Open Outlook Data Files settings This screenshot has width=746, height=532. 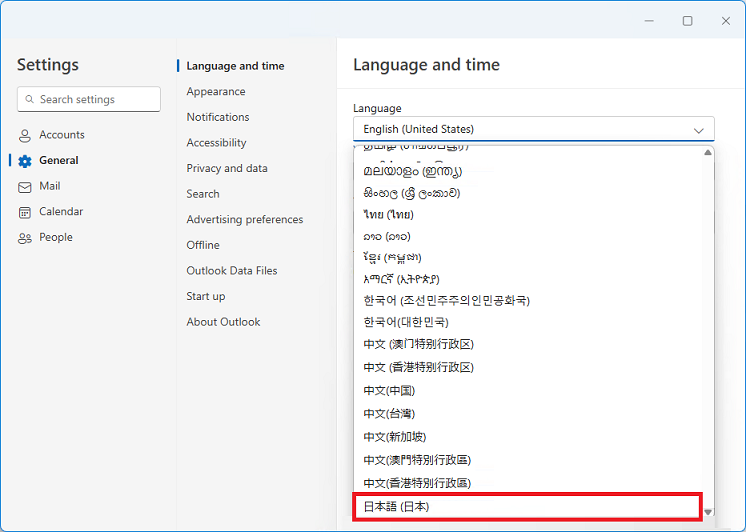231,271
